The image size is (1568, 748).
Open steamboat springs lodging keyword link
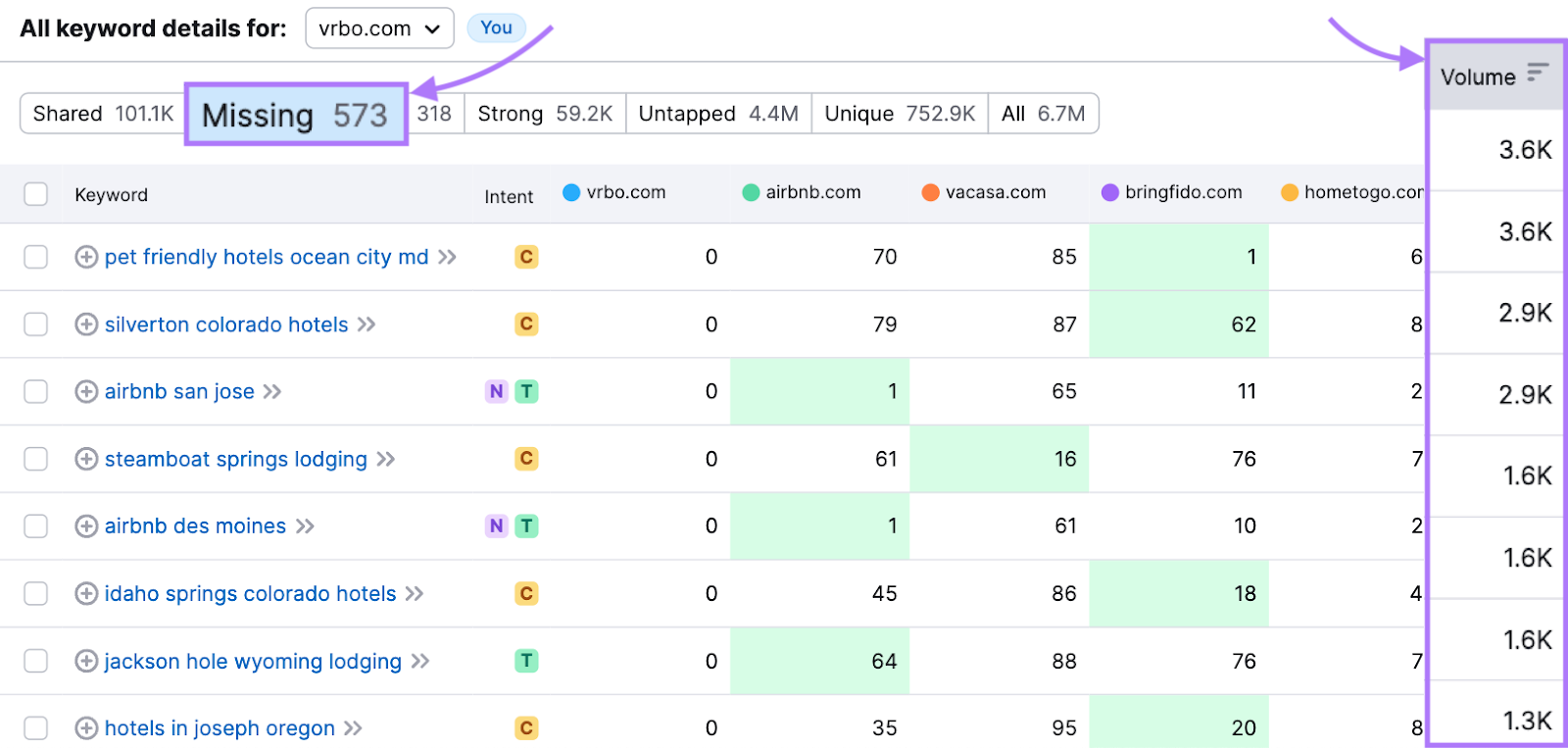click(x=235, y=459)
